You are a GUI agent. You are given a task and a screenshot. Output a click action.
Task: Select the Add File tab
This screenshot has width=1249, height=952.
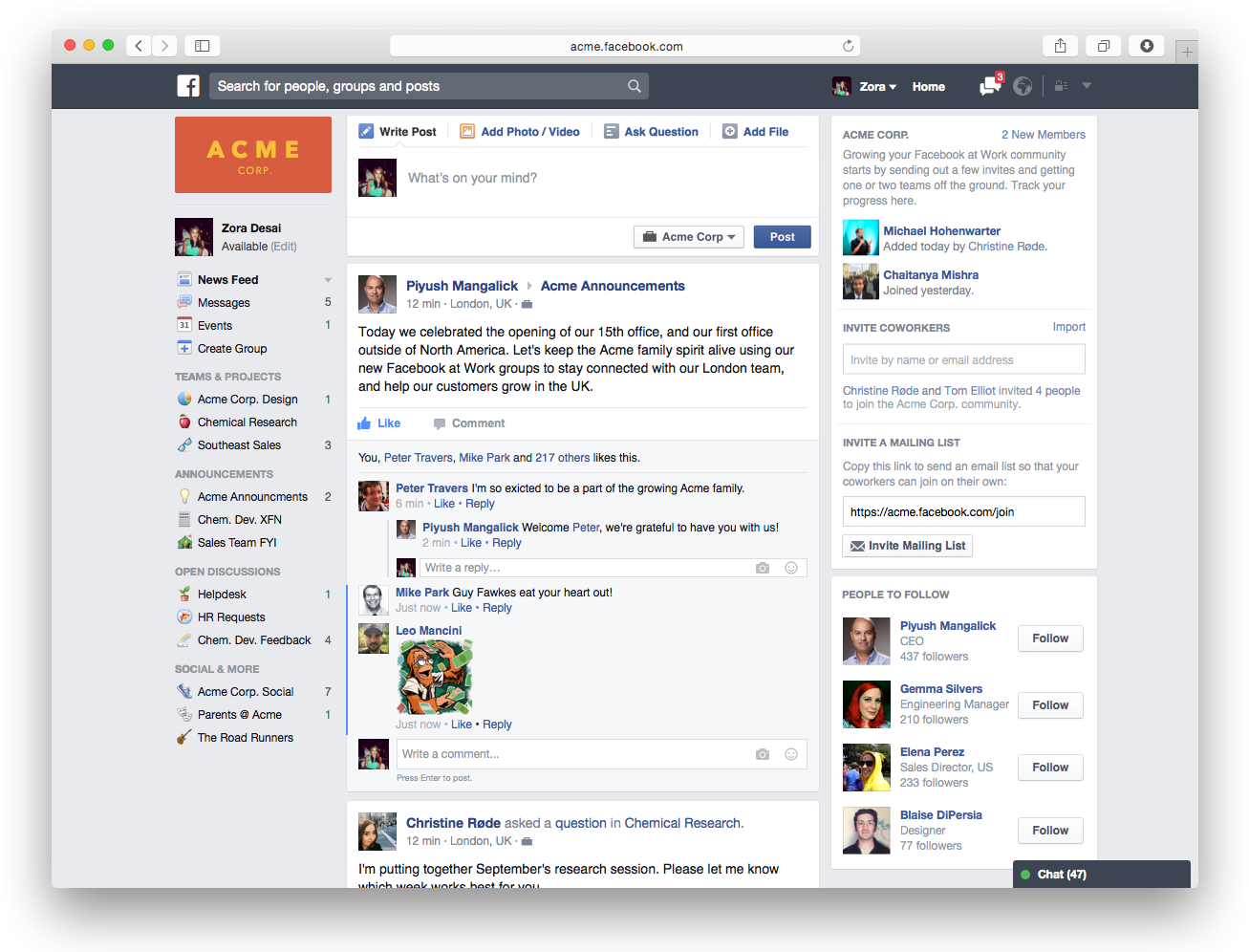tap(755, 132)
